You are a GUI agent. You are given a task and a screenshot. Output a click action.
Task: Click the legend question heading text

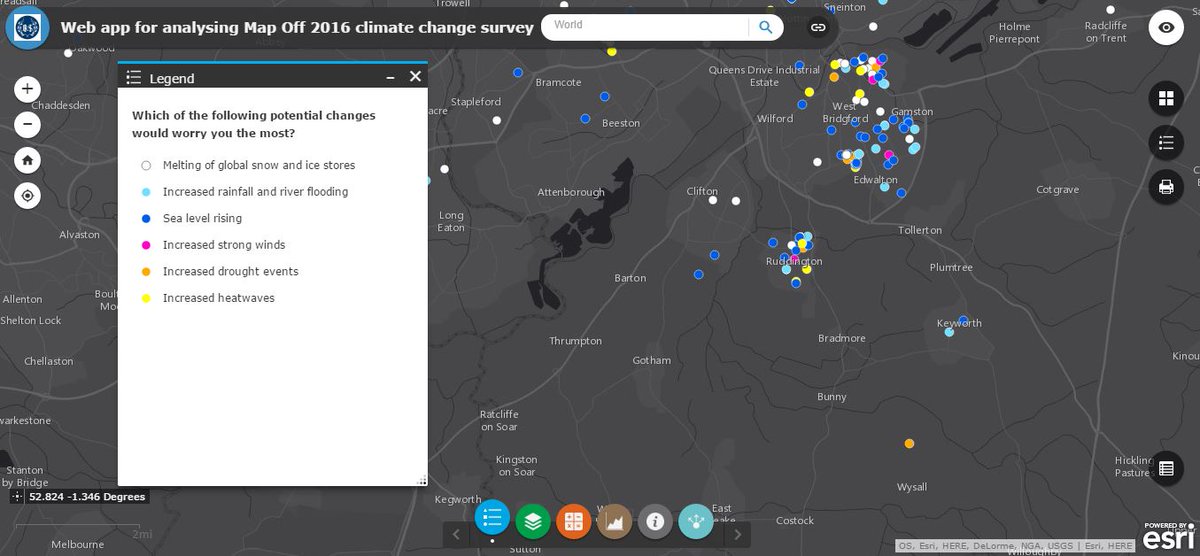(254, 124)
